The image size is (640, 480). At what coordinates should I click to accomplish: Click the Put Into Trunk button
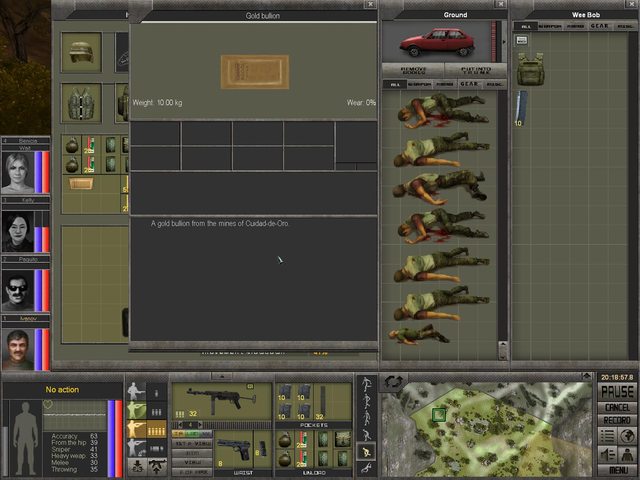coord(476,70)
